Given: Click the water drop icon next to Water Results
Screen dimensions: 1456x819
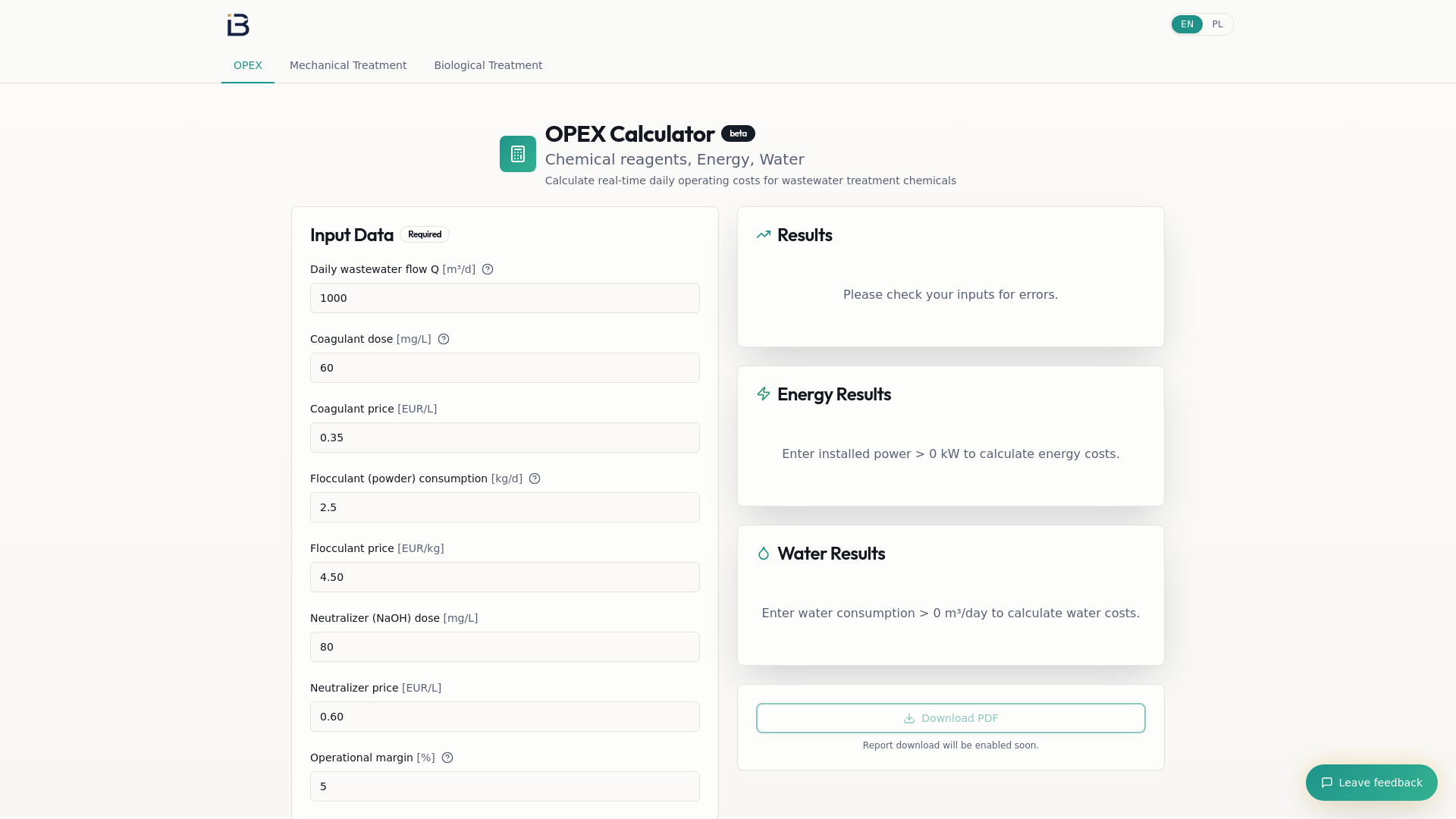Looking at the screenshot, I should [764, 553].
